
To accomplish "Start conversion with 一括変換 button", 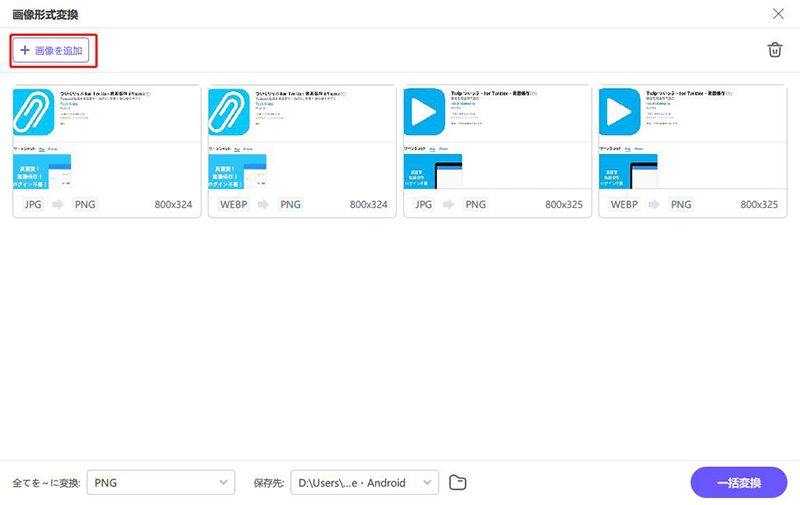I will click(738, 483).
